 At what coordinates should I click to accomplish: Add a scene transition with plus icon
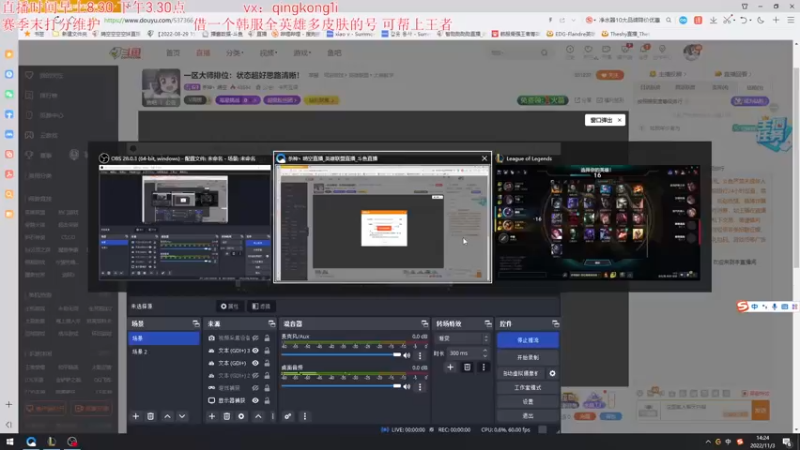click(450, 367)
